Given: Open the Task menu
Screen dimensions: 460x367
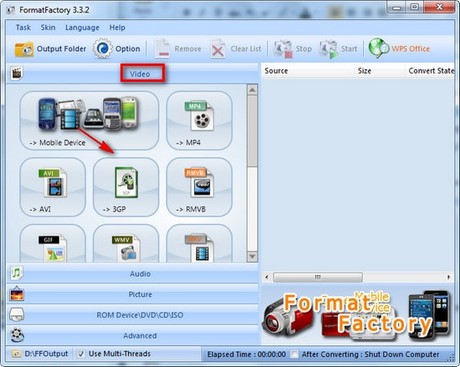Looking at the screenshot, I should coord(23,28).
